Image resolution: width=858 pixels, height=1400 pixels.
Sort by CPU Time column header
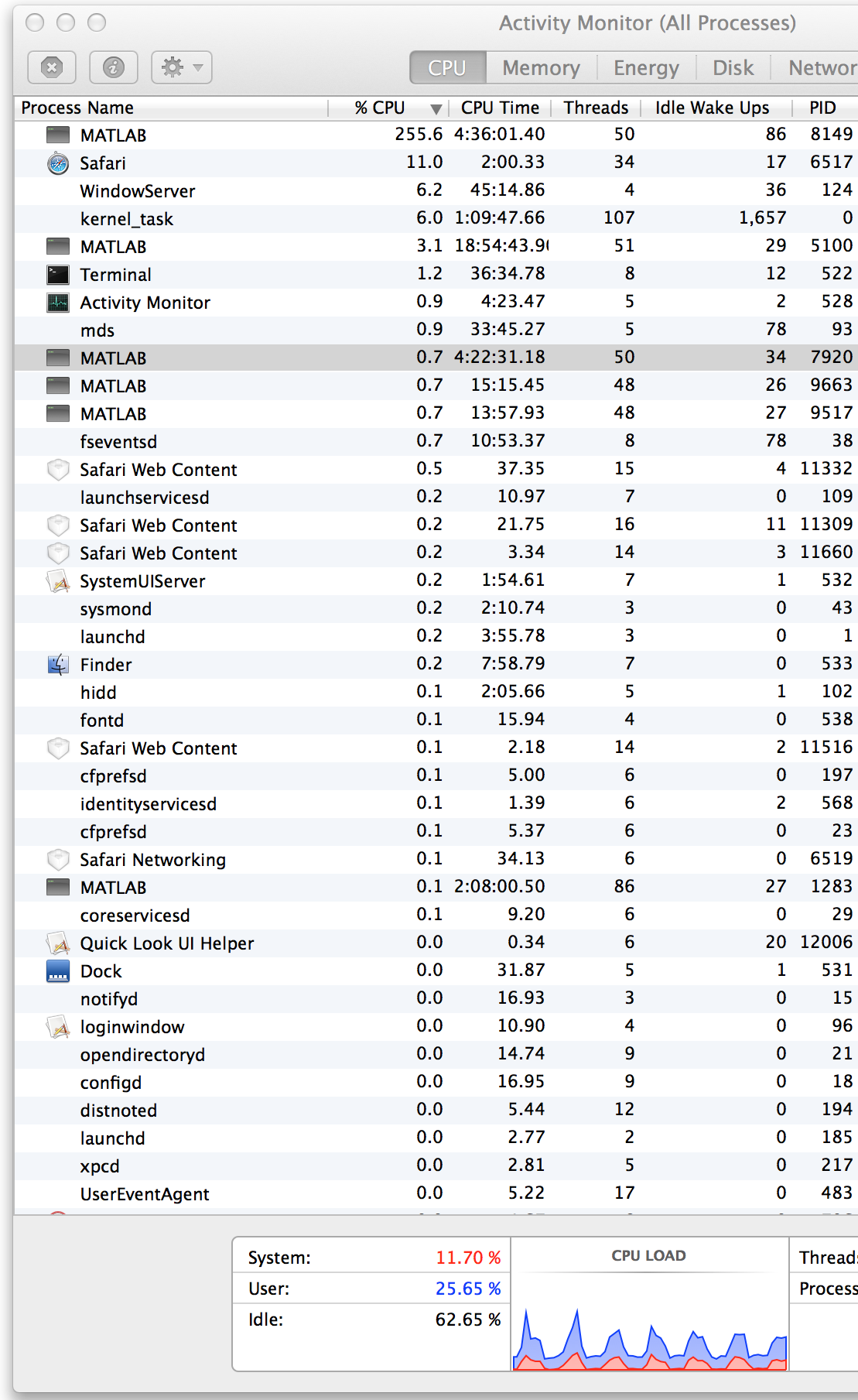pos(500,108)
